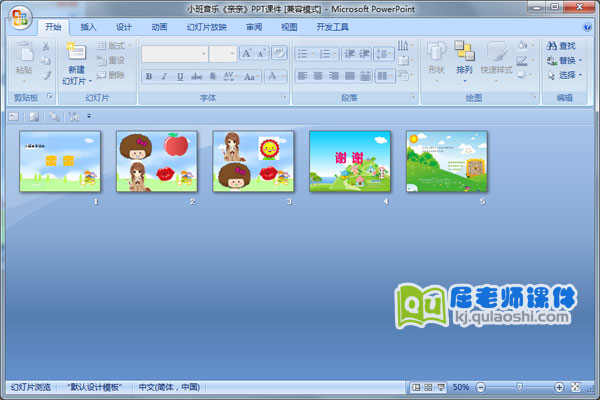Open Character Spacing AV dropdown
600x400 pixels.
pyautogui.click(x=230, y=77)
